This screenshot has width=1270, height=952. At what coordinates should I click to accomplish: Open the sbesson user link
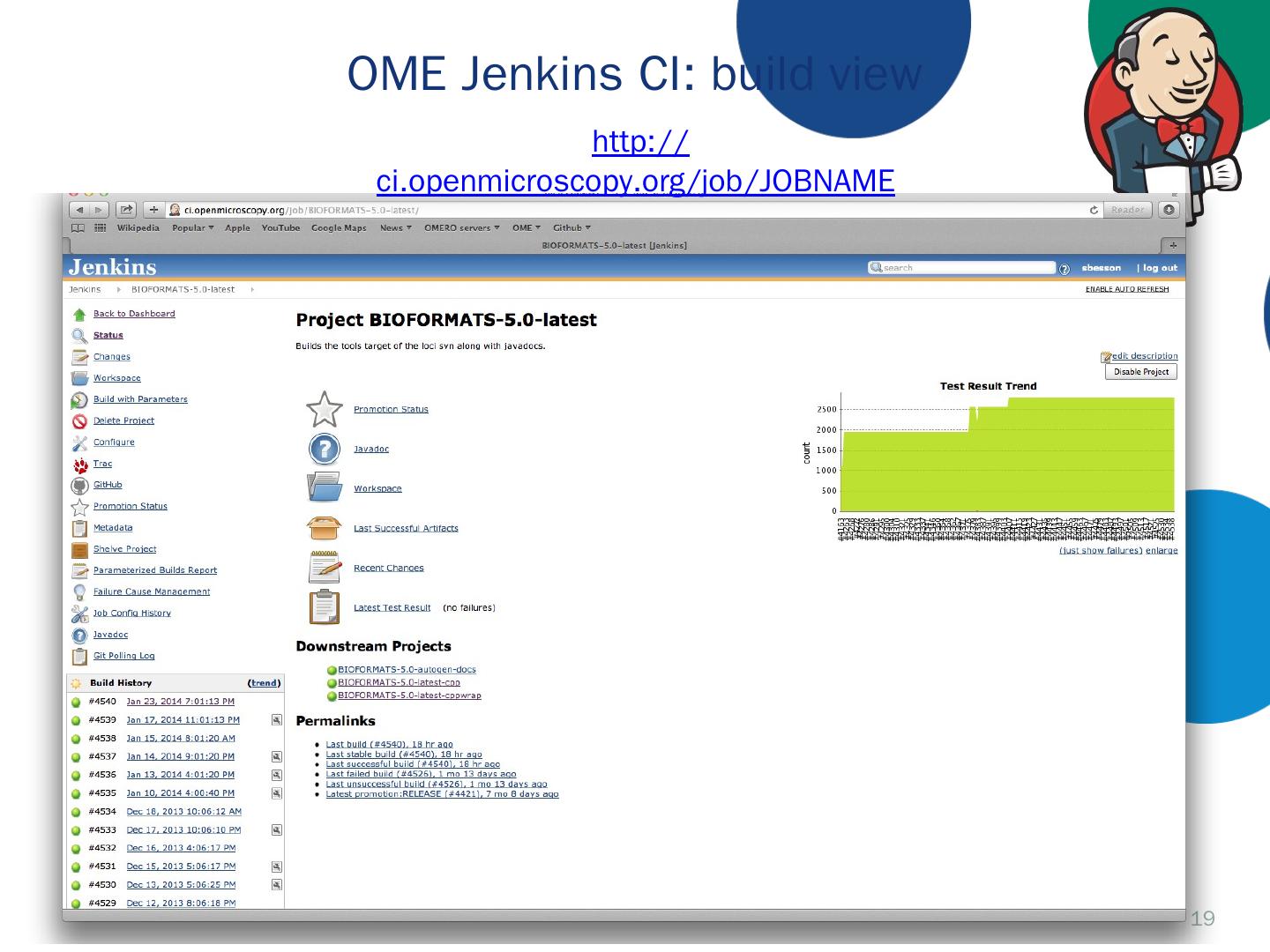tap(1102, 268)
